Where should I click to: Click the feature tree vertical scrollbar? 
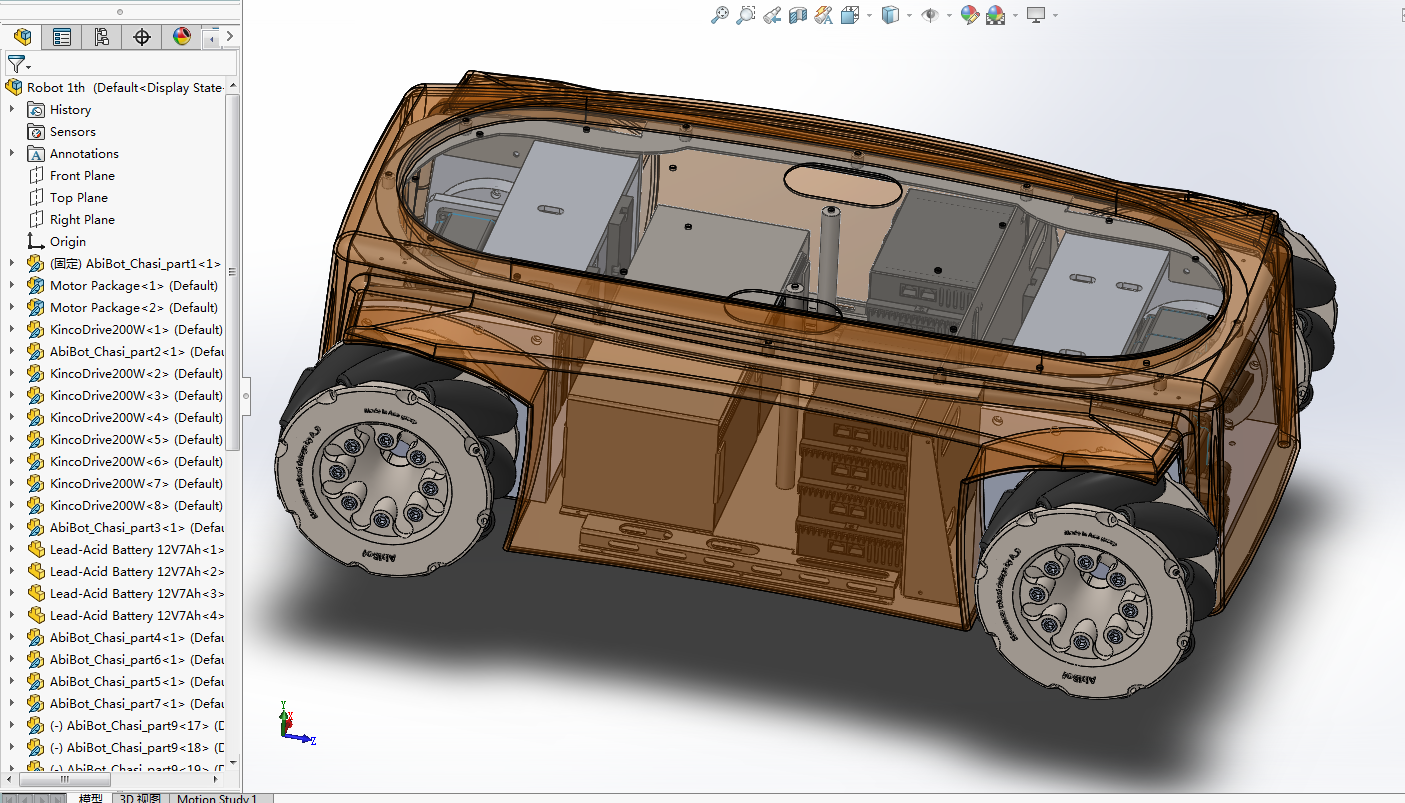[x=233, y=272]
